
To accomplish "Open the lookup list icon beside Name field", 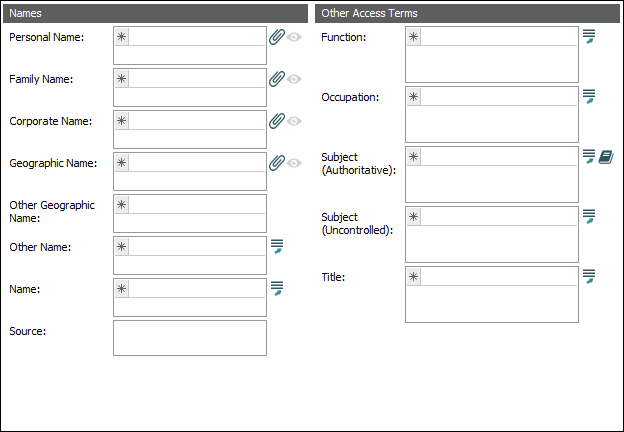I will pos(277,288).
